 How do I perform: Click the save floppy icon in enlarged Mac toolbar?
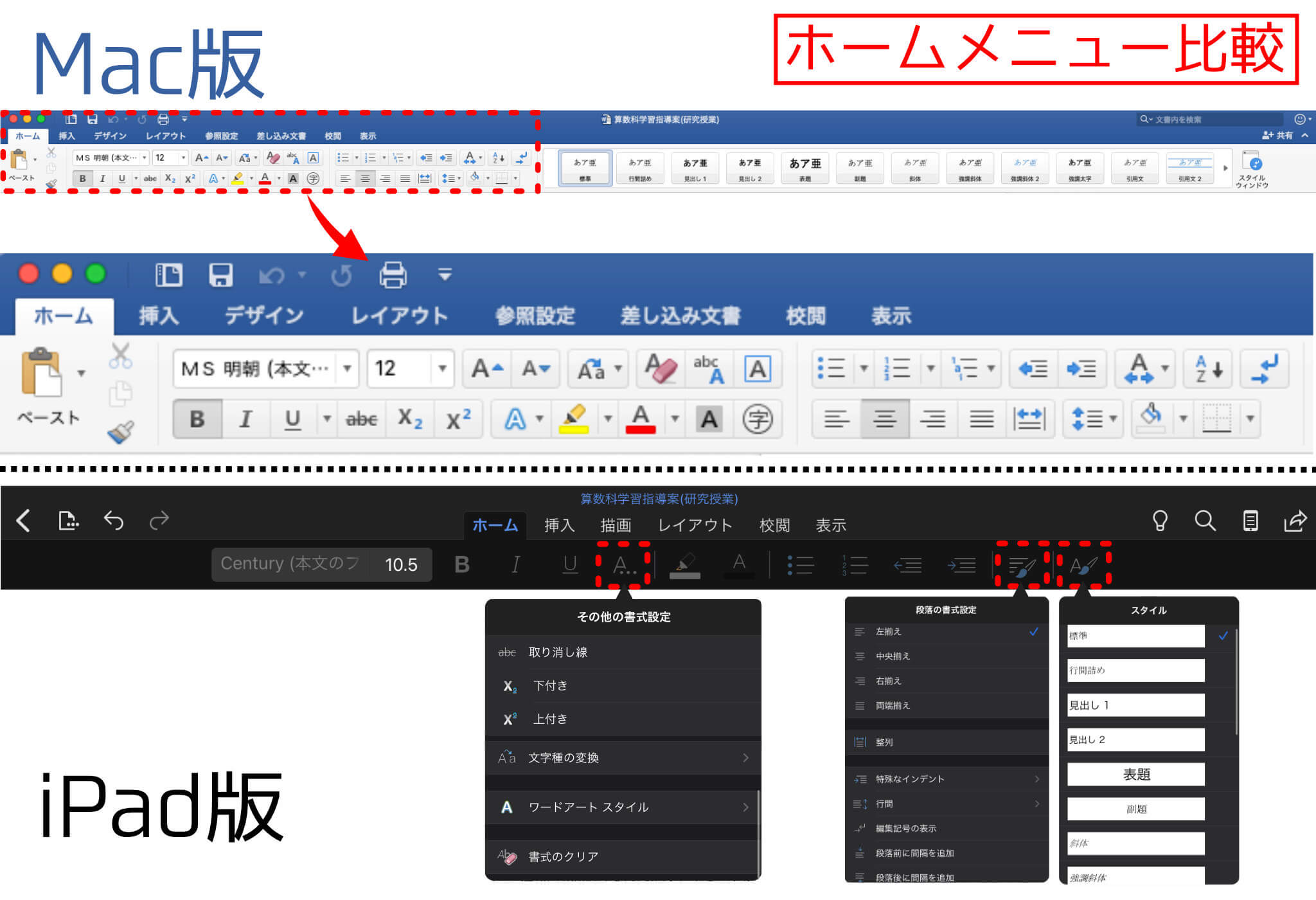pyautogui.click(x=220, y=274)
